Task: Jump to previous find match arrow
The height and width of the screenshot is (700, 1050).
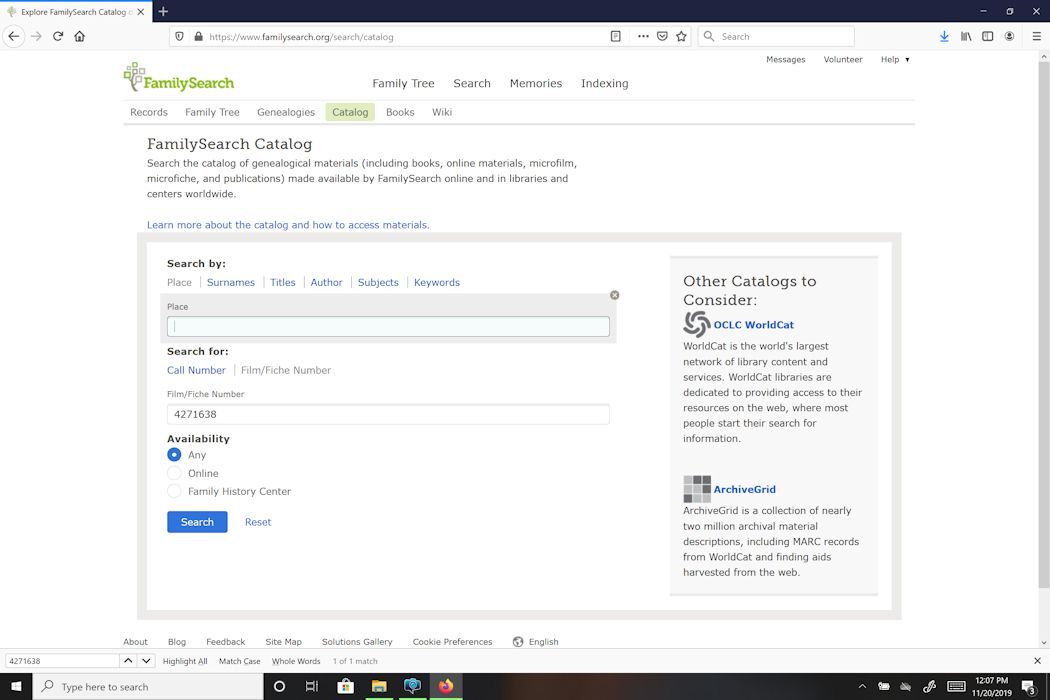Action: point(128,660)
